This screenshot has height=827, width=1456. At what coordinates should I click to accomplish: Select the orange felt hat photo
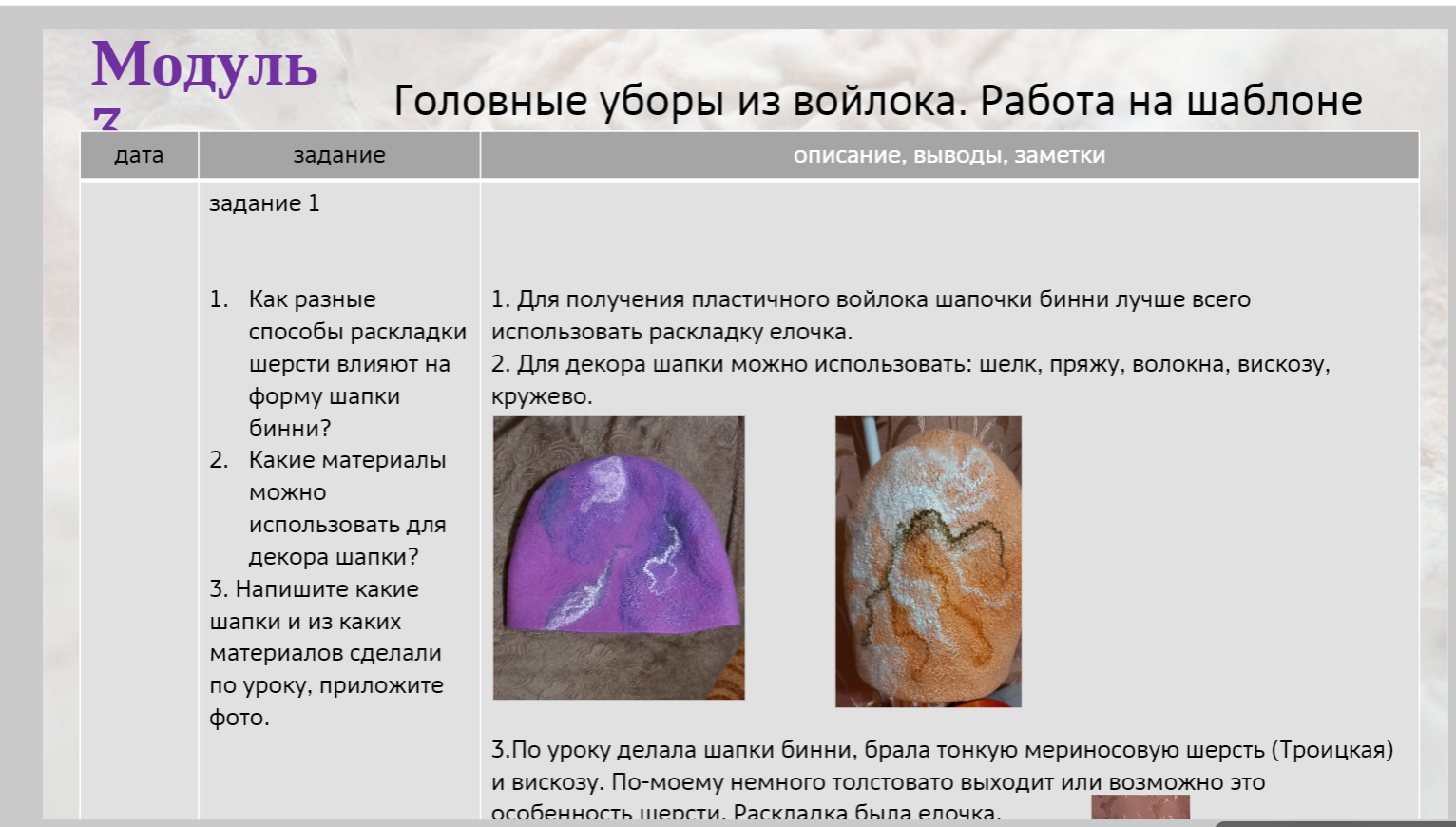pos(928,561)
